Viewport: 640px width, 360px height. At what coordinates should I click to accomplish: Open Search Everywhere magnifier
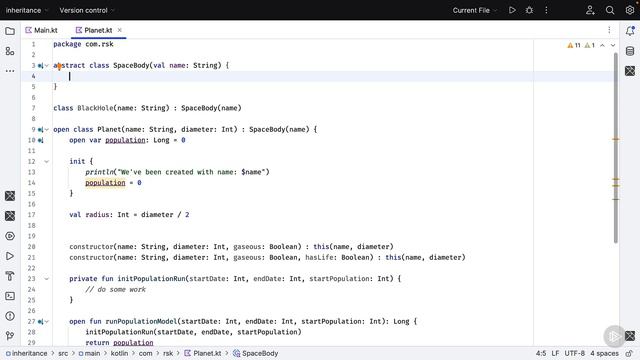click(610, 10)
